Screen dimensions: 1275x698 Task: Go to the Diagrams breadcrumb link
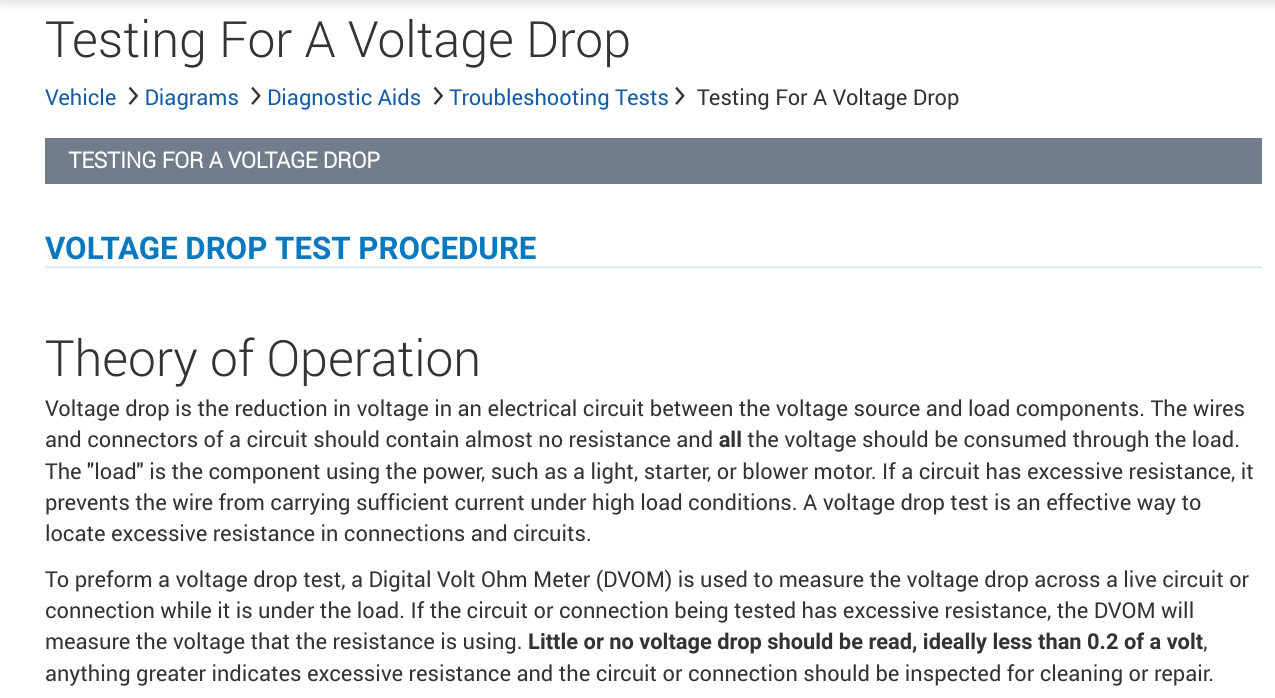pyautogui.click(x=191, y=98)
